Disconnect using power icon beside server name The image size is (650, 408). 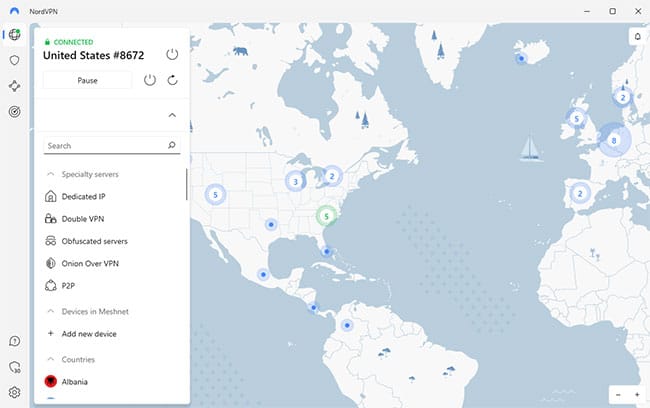click(x=172, y=54)
